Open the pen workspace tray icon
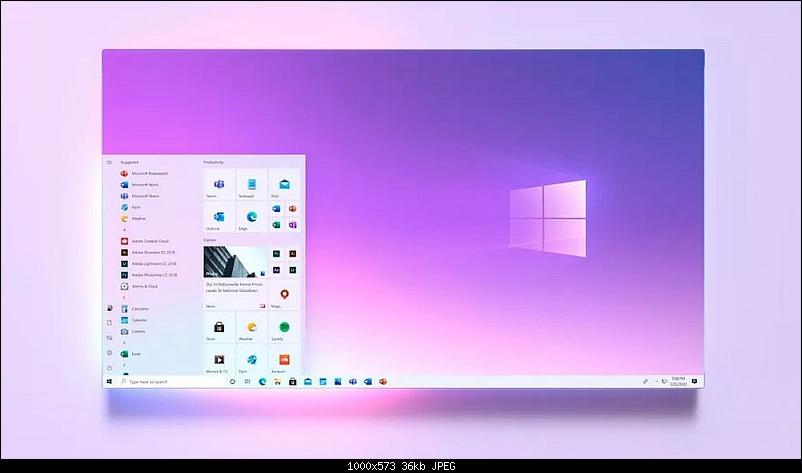 point(645,381)
